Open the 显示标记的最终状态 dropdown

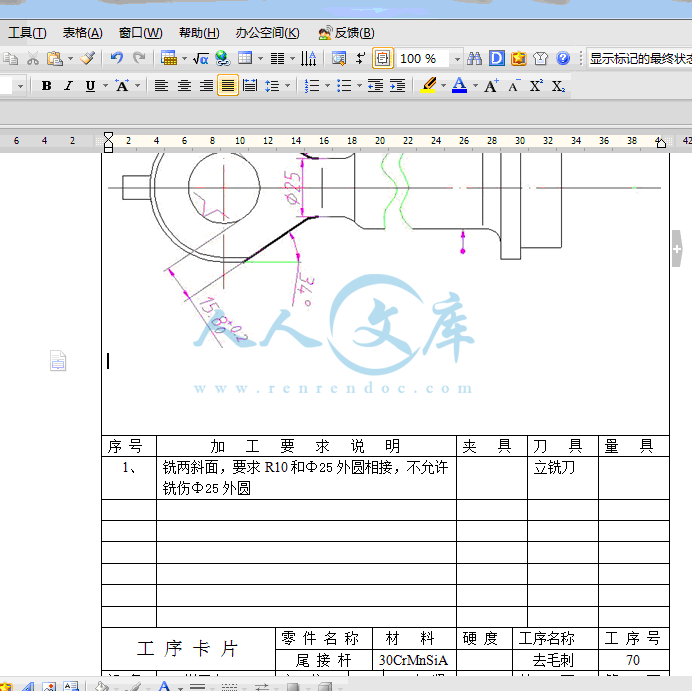pyautogui.click(x=640, y=58)
